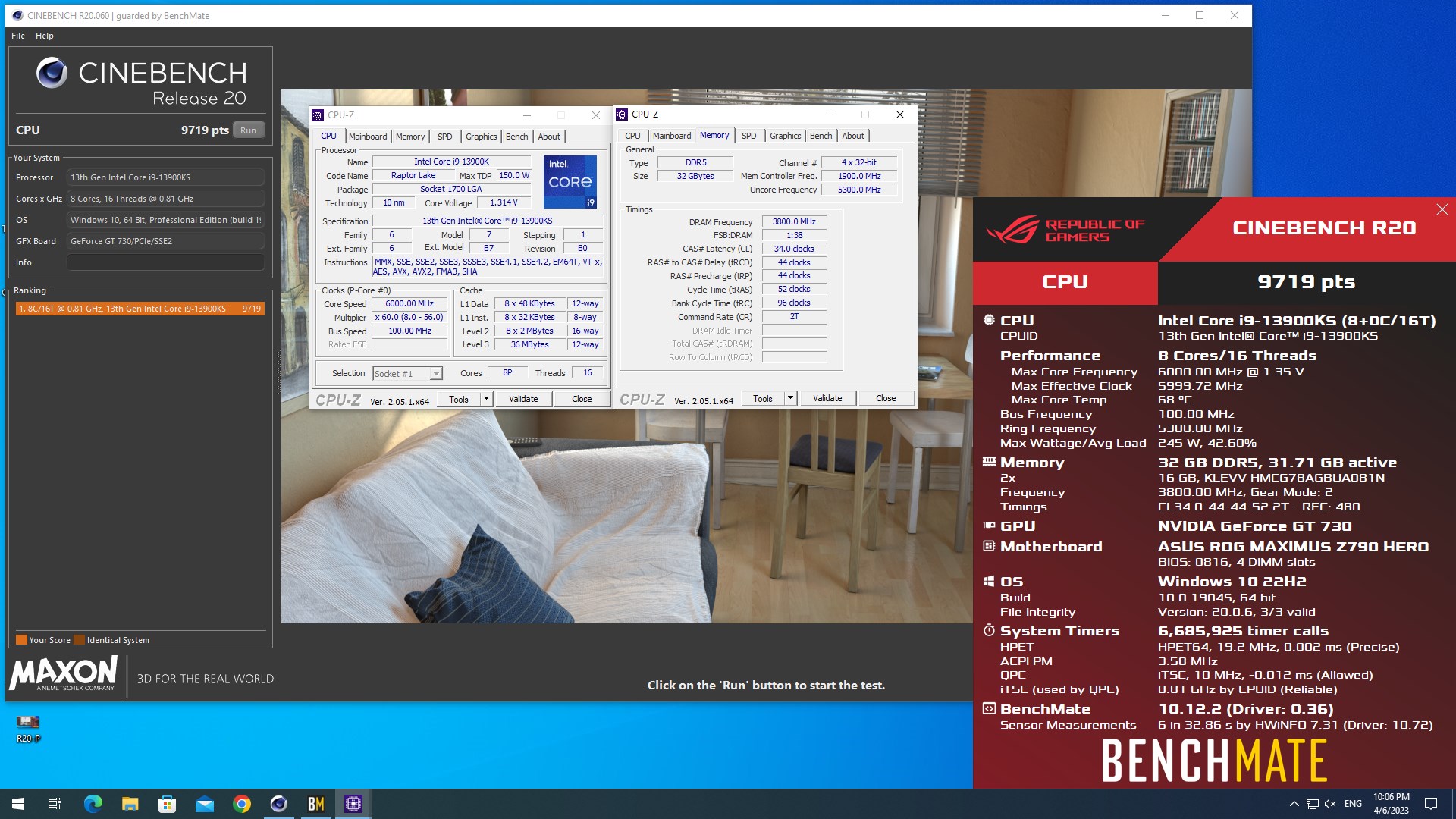Click the network icon in system tray
The height and width of the screenshot is (819, 1456).
click(1313, 804)
